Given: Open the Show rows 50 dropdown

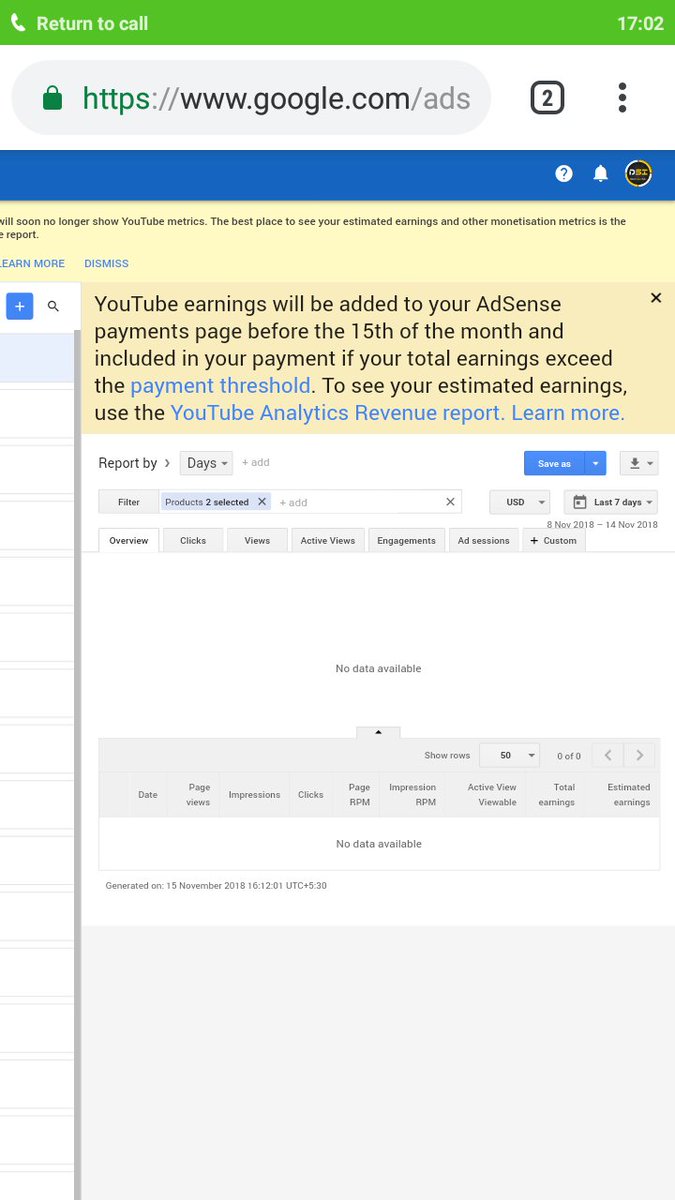Looking at the screenshot, I should pyautogui.click(x=510, y=755).
